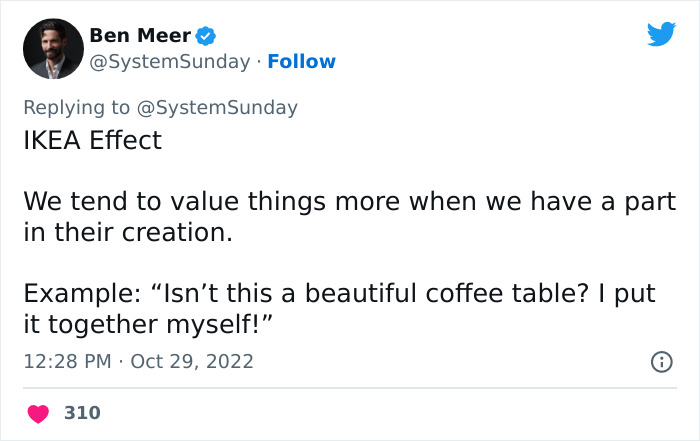Click the blue verified badge
The width and height of the screenshot is (700, 441).
pyautogui.click(x=207, y=36)
